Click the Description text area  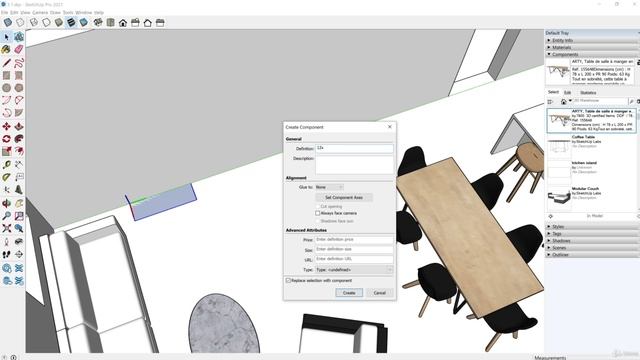click(354, 164)
